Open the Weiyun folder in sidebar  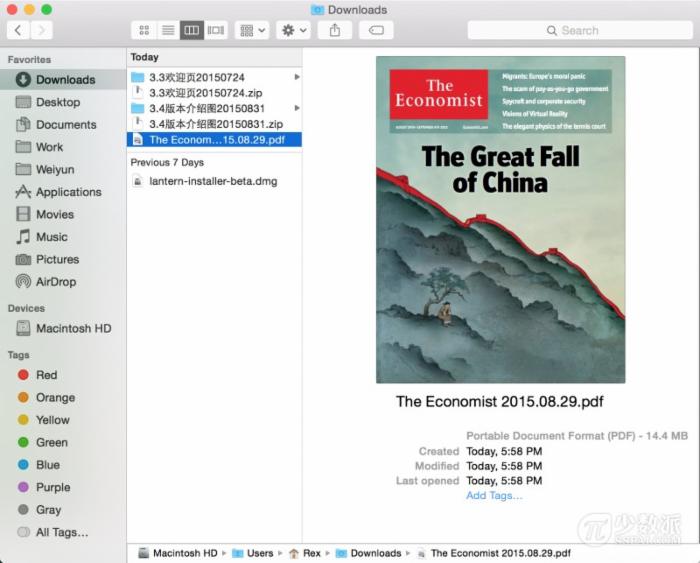click(63, 170)
